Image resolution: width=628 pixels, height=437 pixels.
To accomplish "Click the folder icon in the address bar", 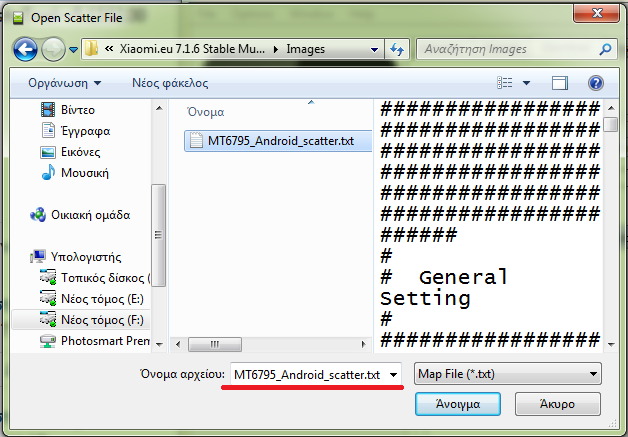I will click(x=92, y=49).
